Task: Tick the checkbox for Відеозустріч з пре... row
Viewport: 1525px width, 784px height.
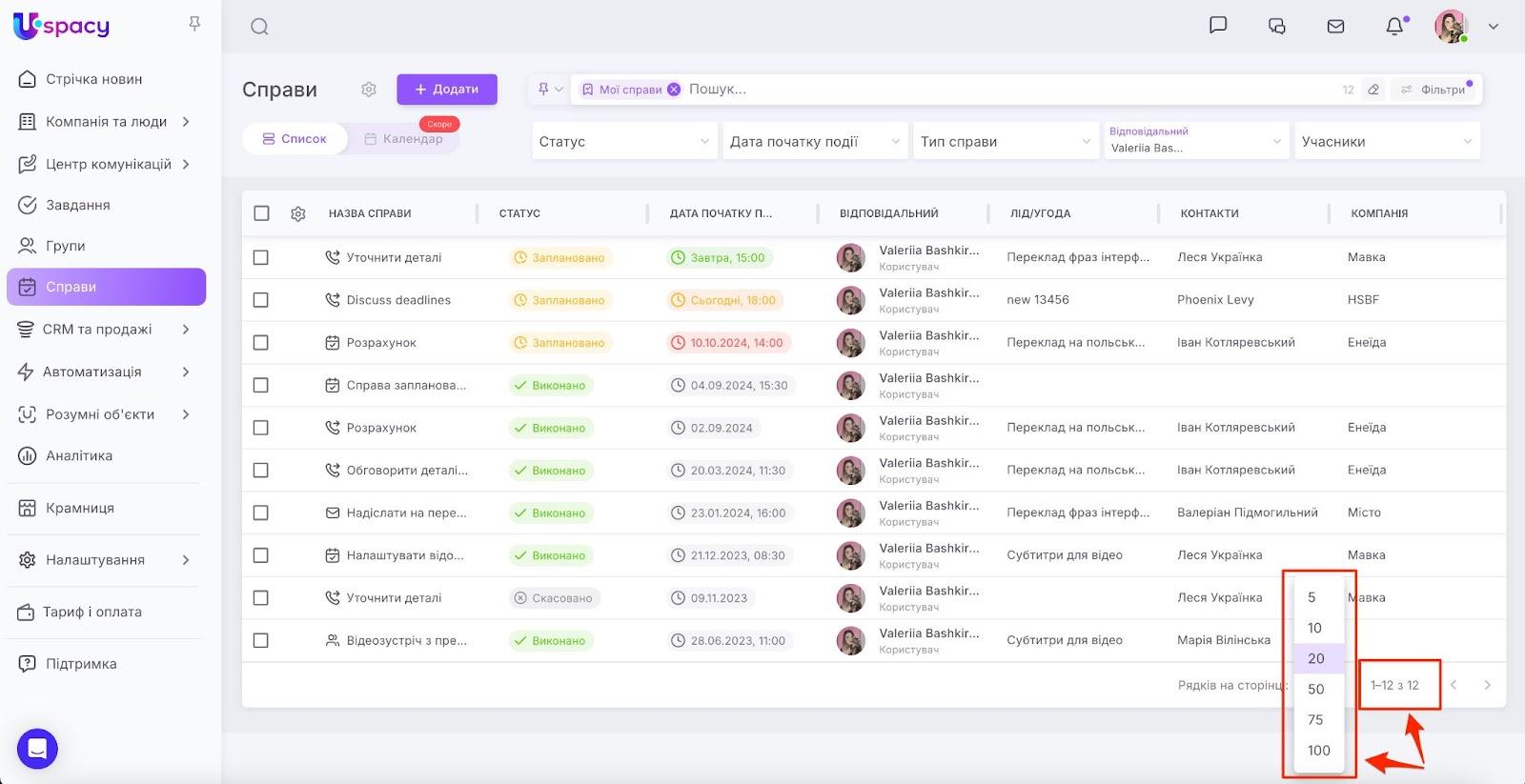Action: (261, 640)
